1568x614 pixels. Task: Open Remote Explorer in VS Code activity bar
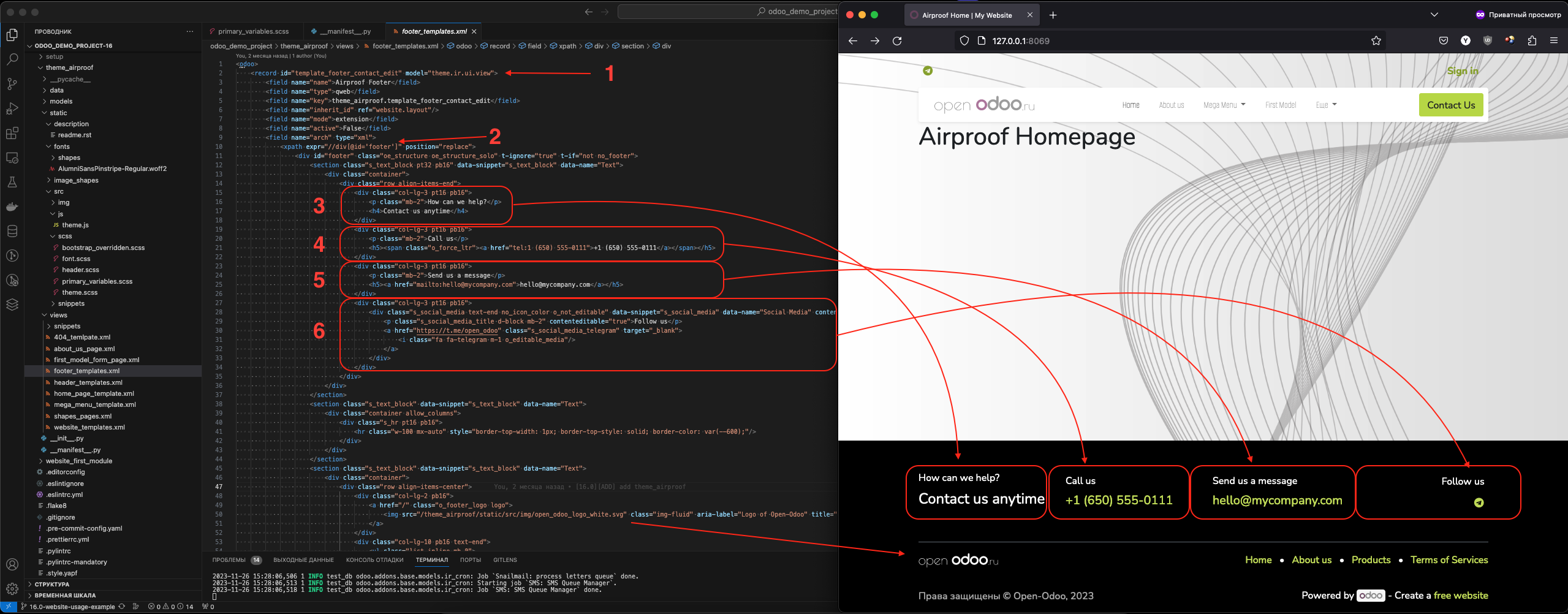point(12,157)
